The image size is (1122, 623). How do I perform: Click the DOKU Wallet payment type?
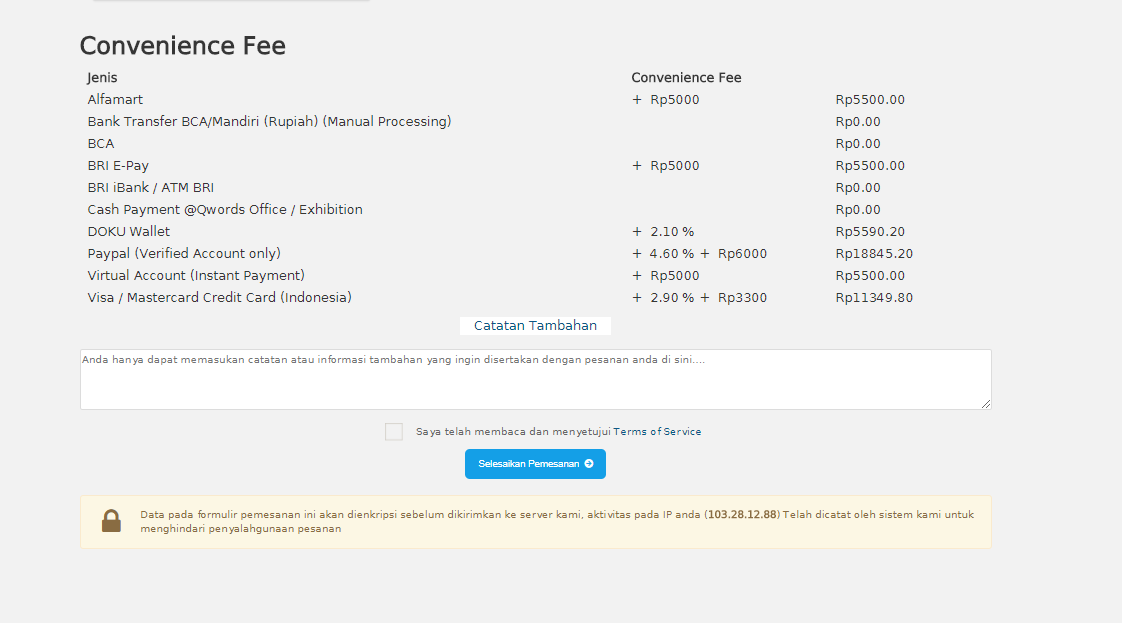click(x=129, y=232)
